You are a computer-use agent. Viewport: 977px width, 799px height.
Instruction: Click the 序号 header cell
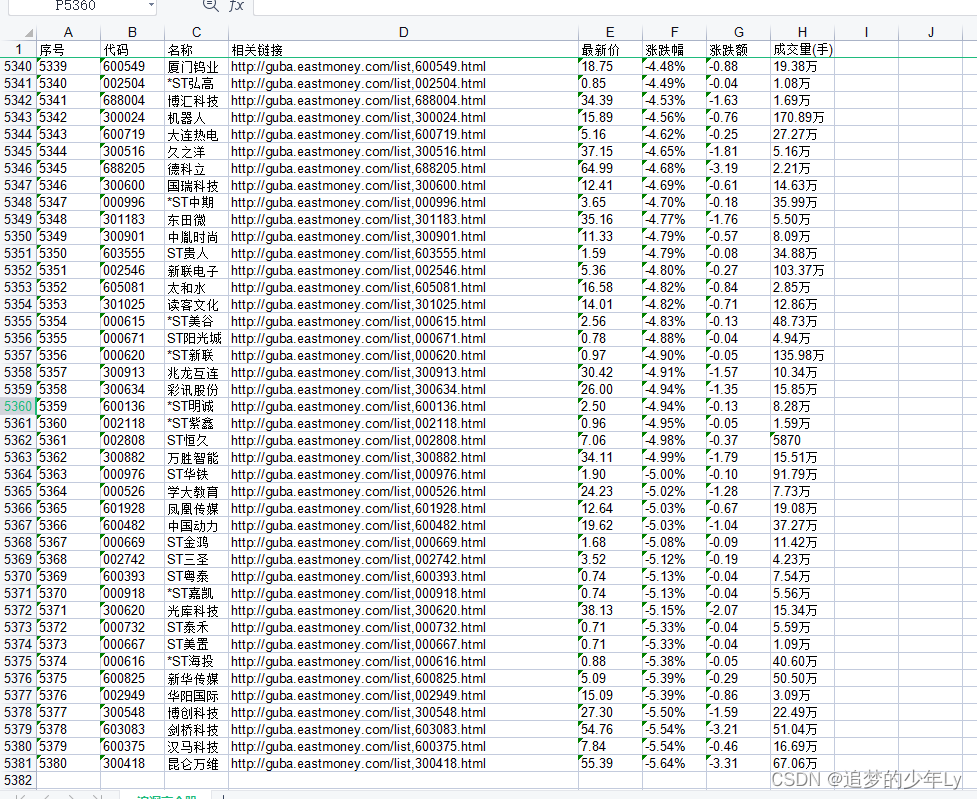pos(69,49)
